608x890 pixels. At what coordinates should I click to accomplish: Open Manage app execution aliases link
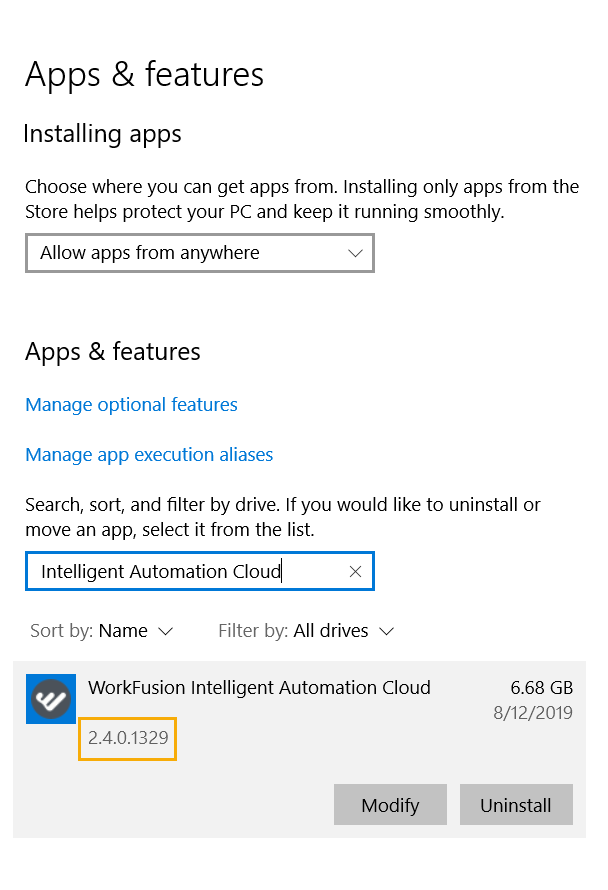[149, 455]
